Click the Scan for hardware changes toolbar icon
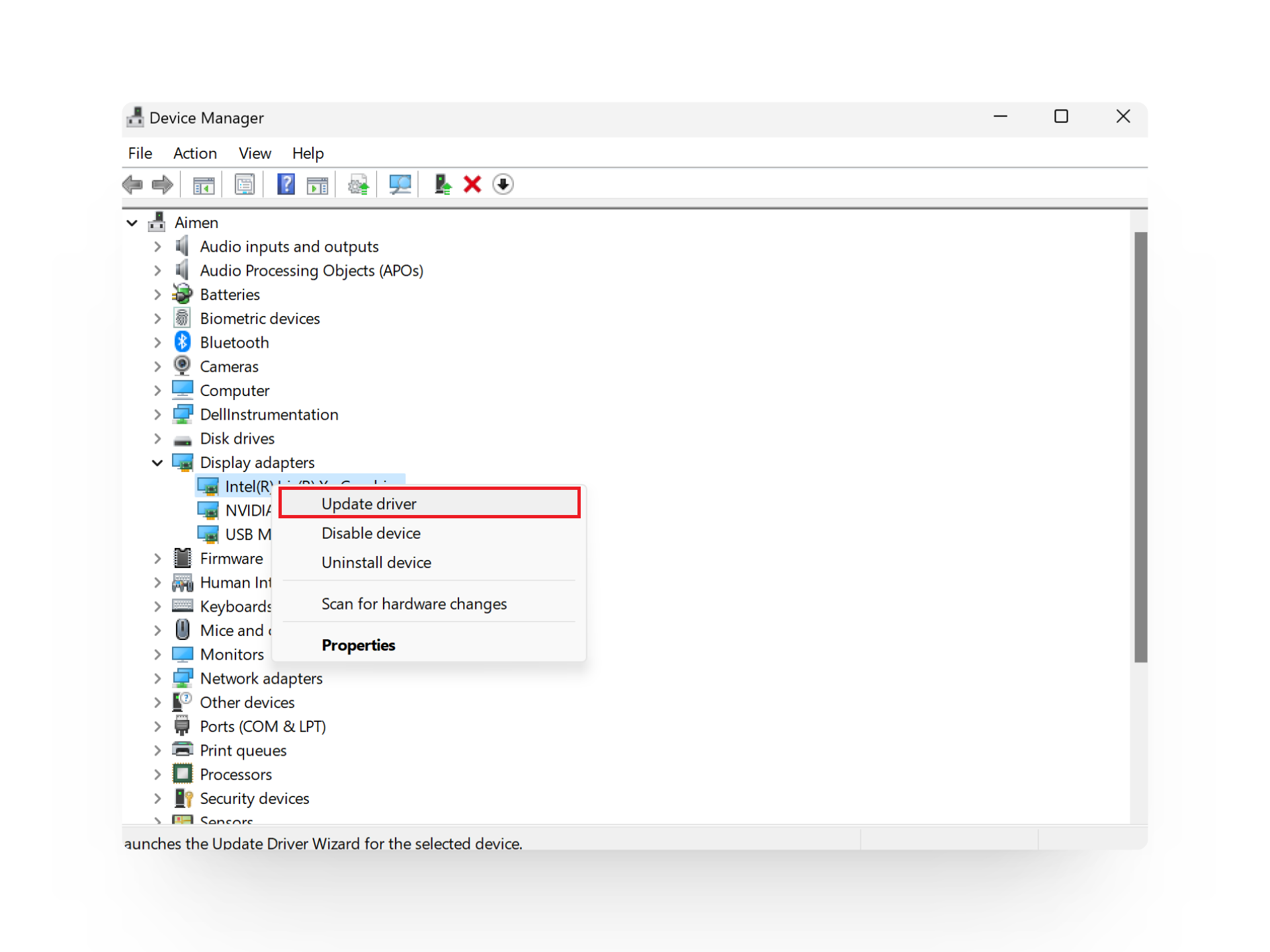 coord(400,184)
